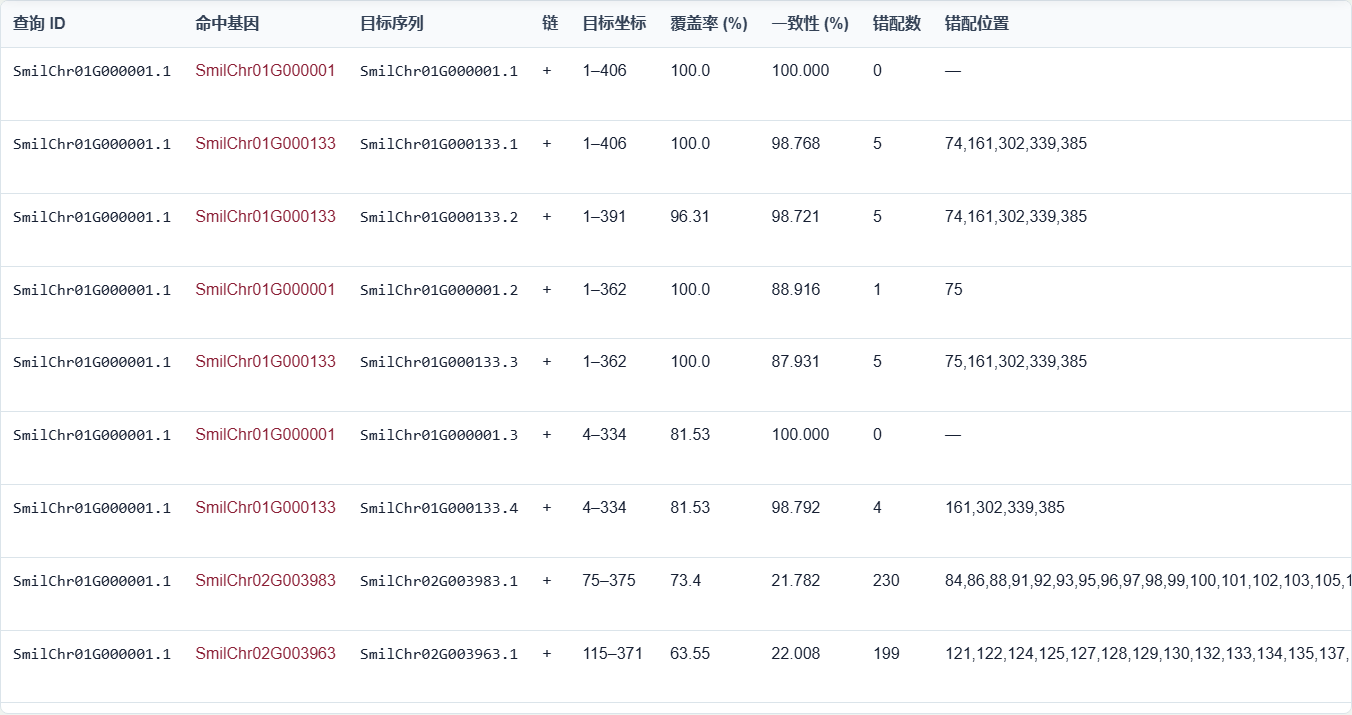Viewport: 1352px width, 715px height.
Task: Click the 一致性 (%) column header
Action: (810, 24)
